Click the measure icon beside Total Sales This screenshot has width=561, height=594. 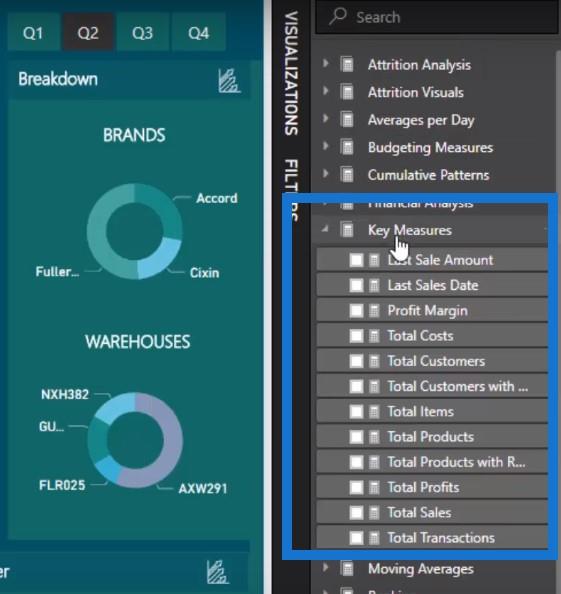(x=374, y=513)
